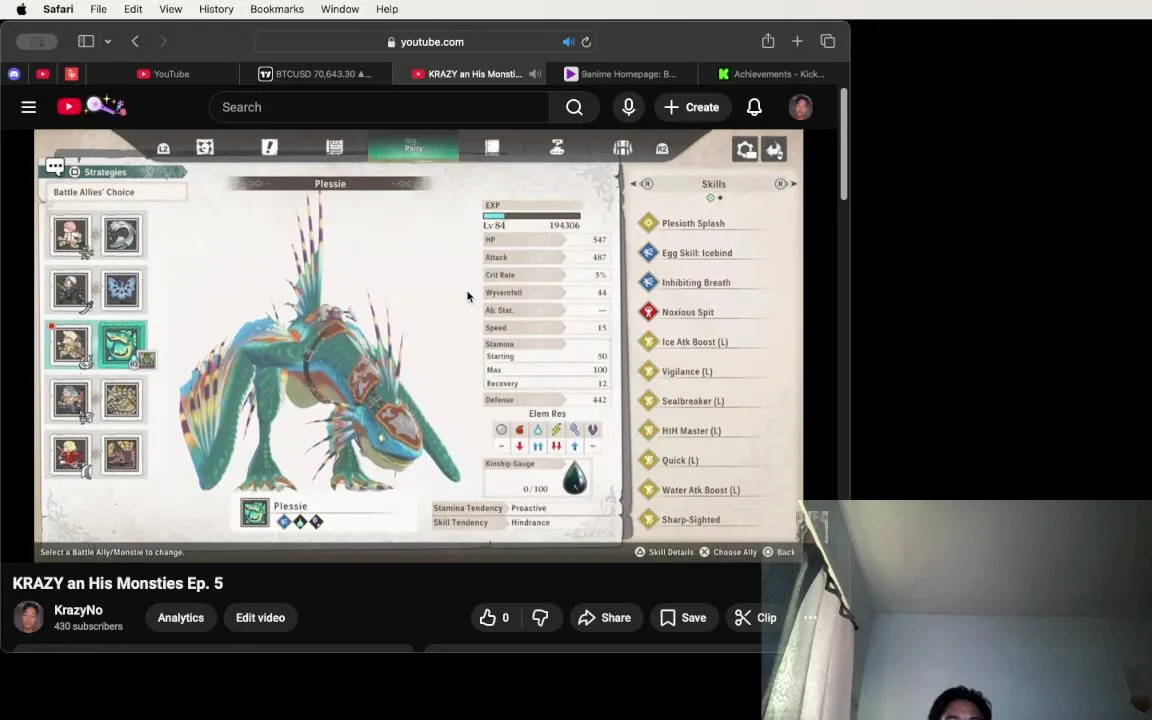Switch to the Achievements - Kick tab
Screen dimensions: 1152x720
tap(773, 73)
